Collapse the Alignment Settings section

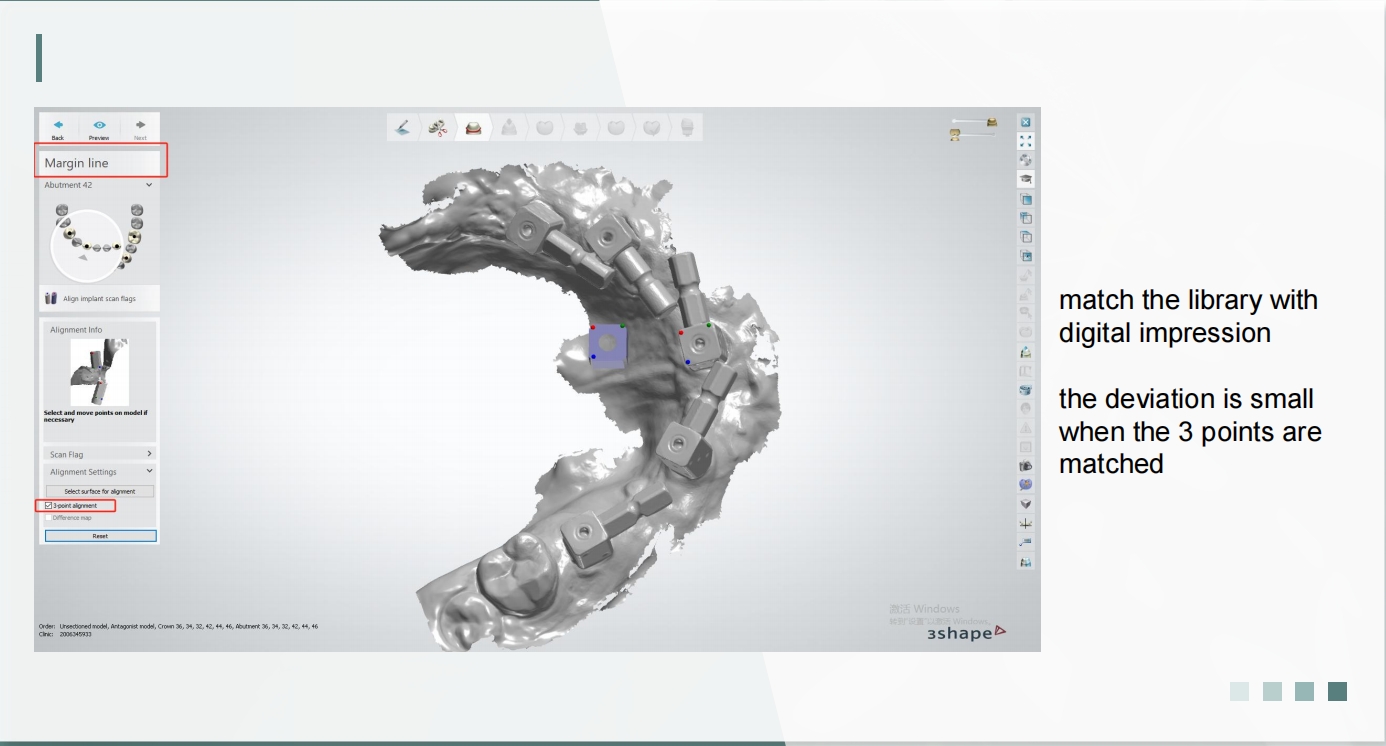pos(149,472)
